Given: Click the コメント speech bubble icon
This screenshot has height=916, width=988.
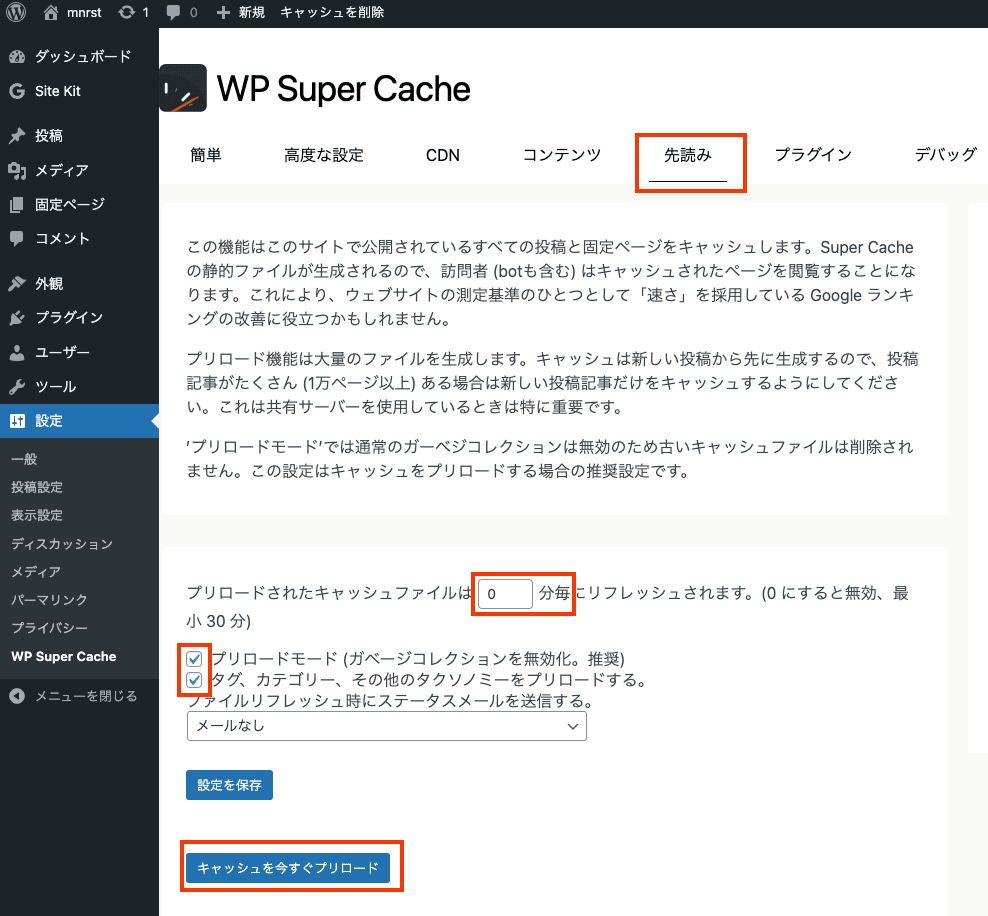Looking at the screenshot, I should pyautogui.click(x=17, y=238).
